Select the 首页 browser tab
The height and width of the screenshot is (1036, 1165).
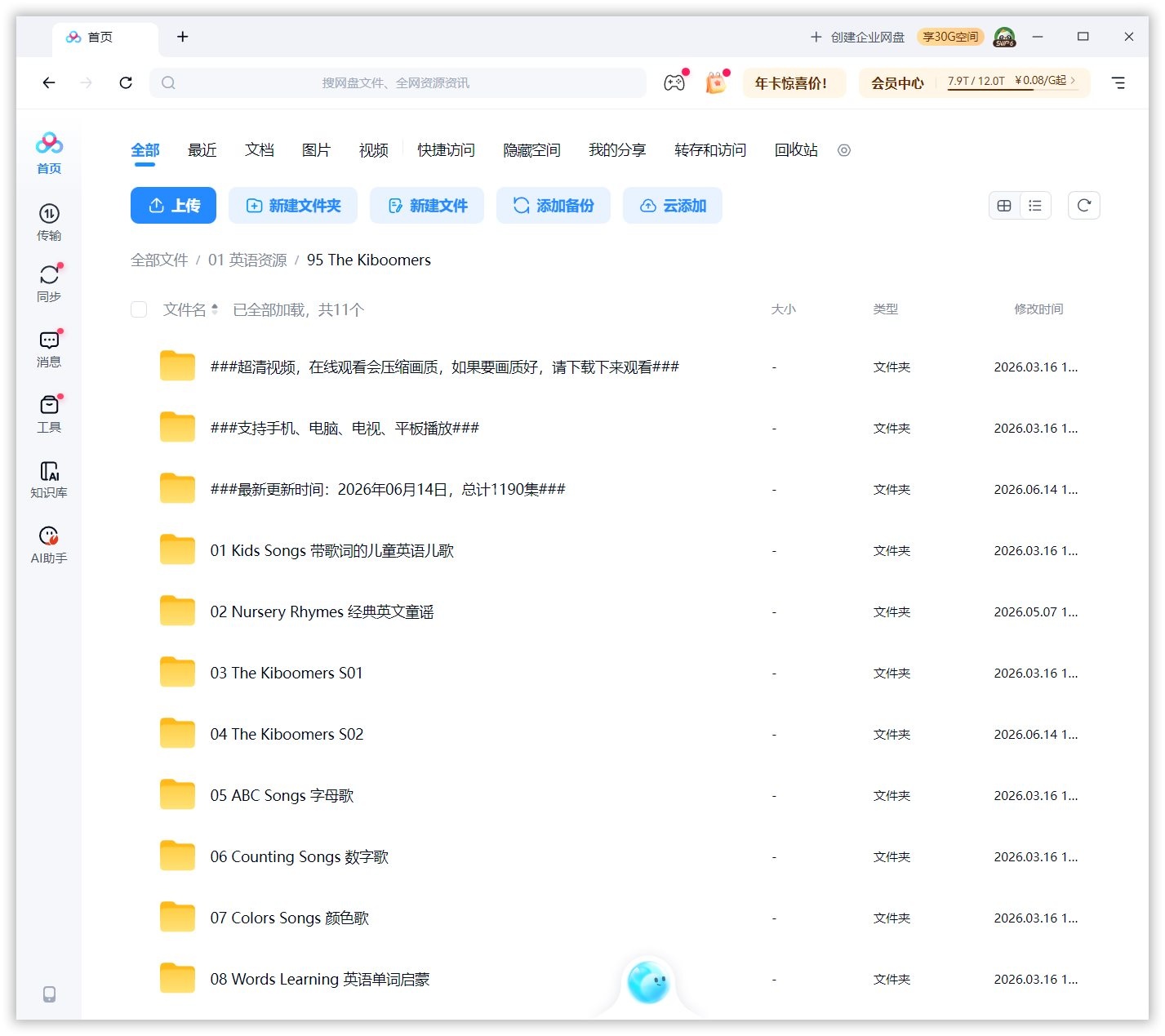105,38
